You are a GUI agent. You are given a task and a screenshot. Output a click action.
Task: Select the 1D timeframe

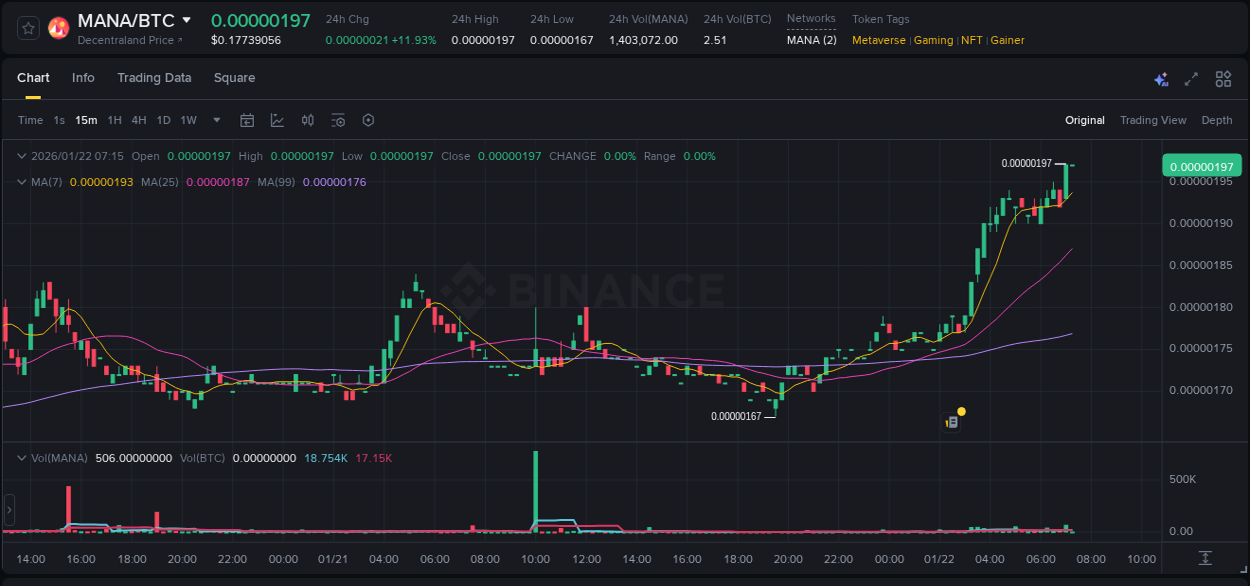[x=163, y=120]
